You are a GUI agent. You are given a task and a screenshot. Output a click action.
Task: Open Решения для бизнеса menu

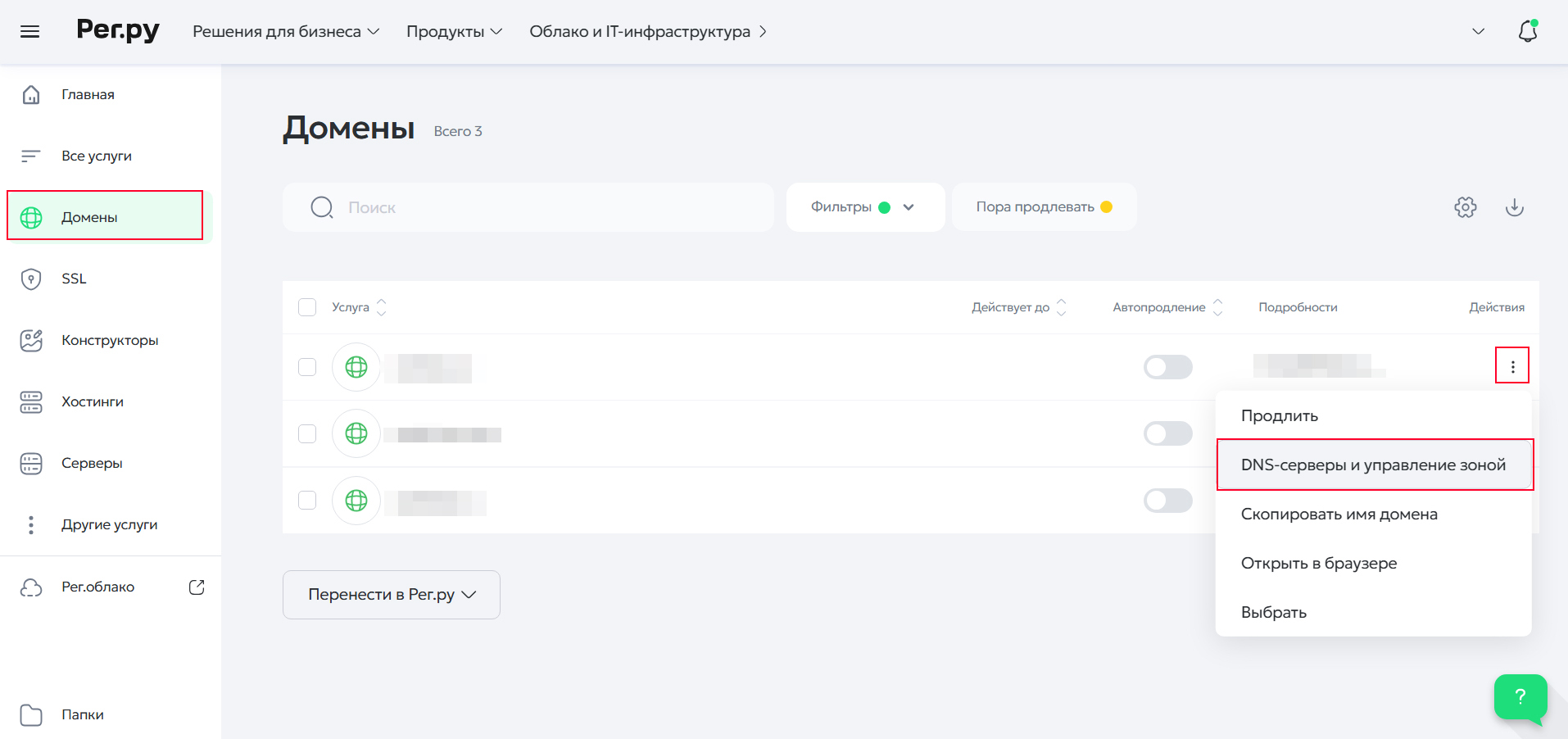286,31
